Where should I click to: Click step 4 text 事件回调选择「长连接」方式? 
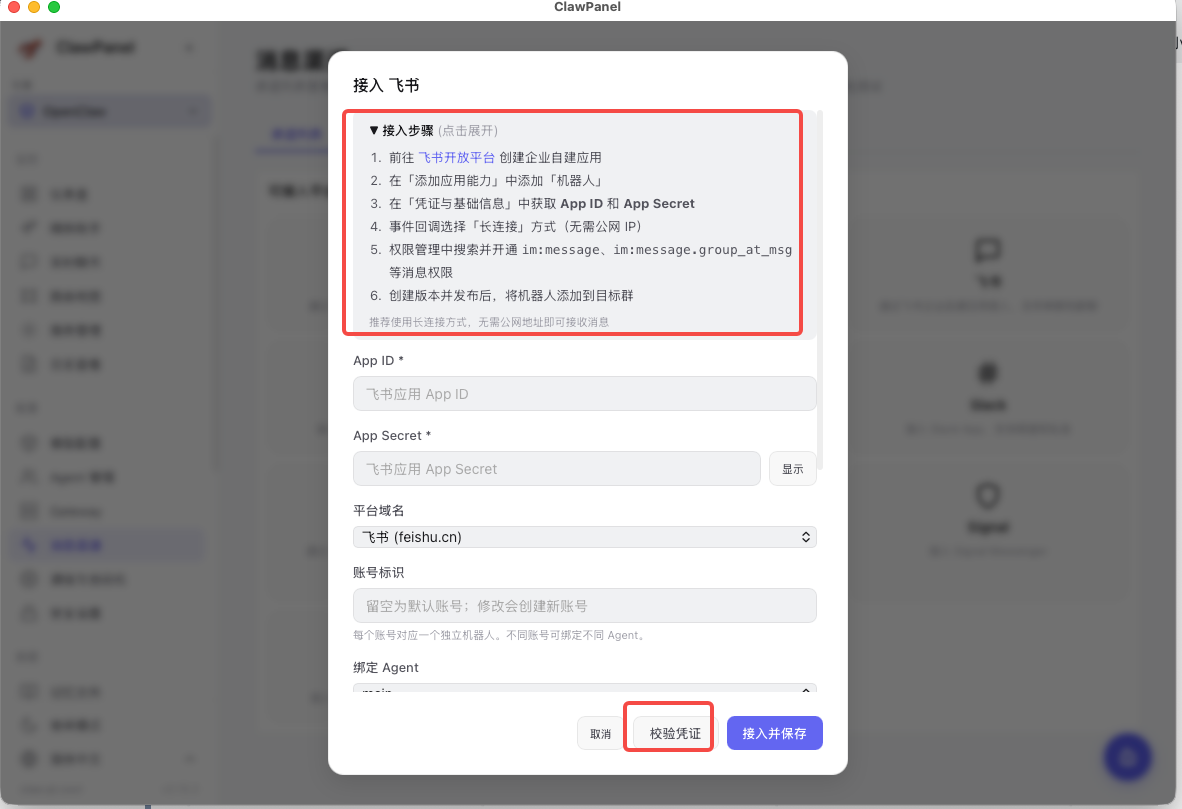coord(515,226)
